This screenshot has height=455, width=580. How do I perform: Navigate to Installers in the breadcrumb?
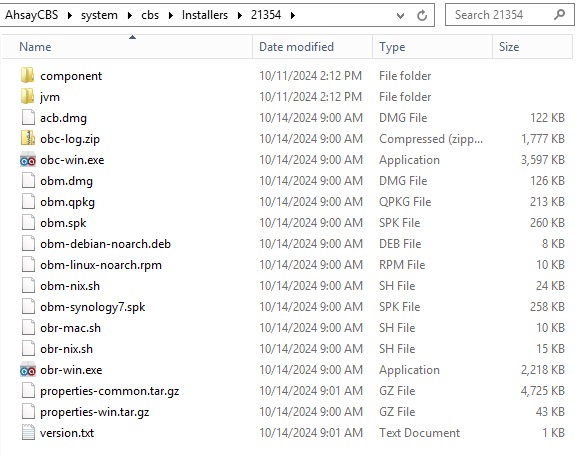pos(205,15)
